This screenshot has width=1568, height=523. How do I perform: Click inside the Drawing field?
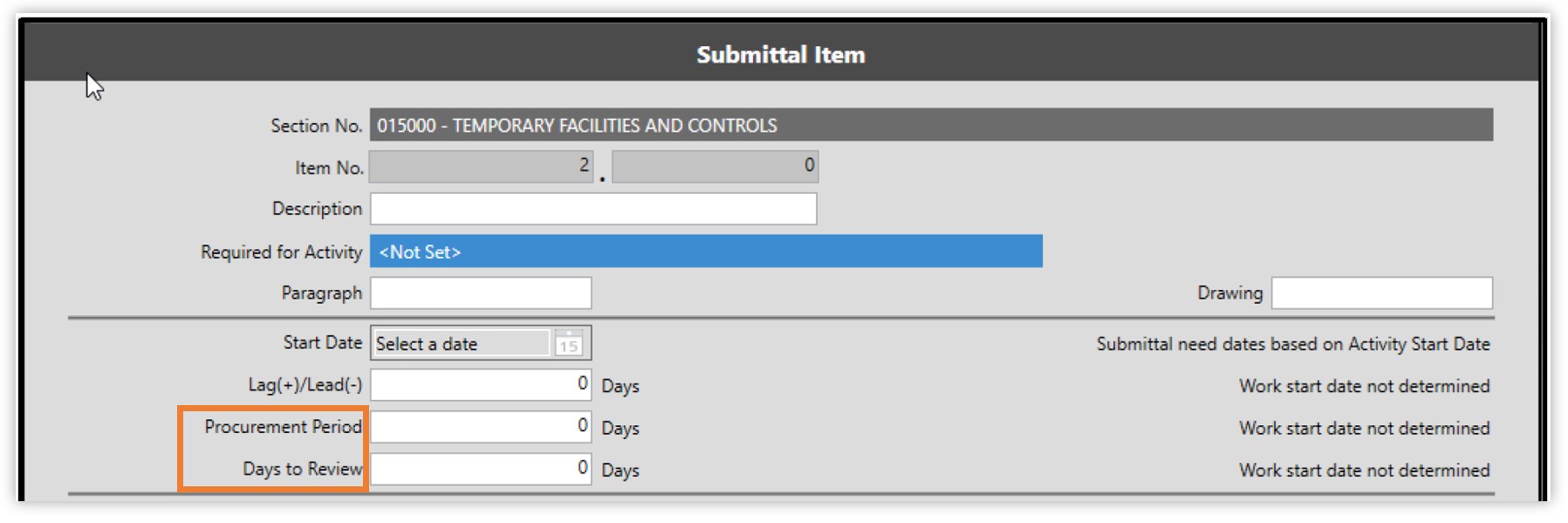click(1381, 292)
